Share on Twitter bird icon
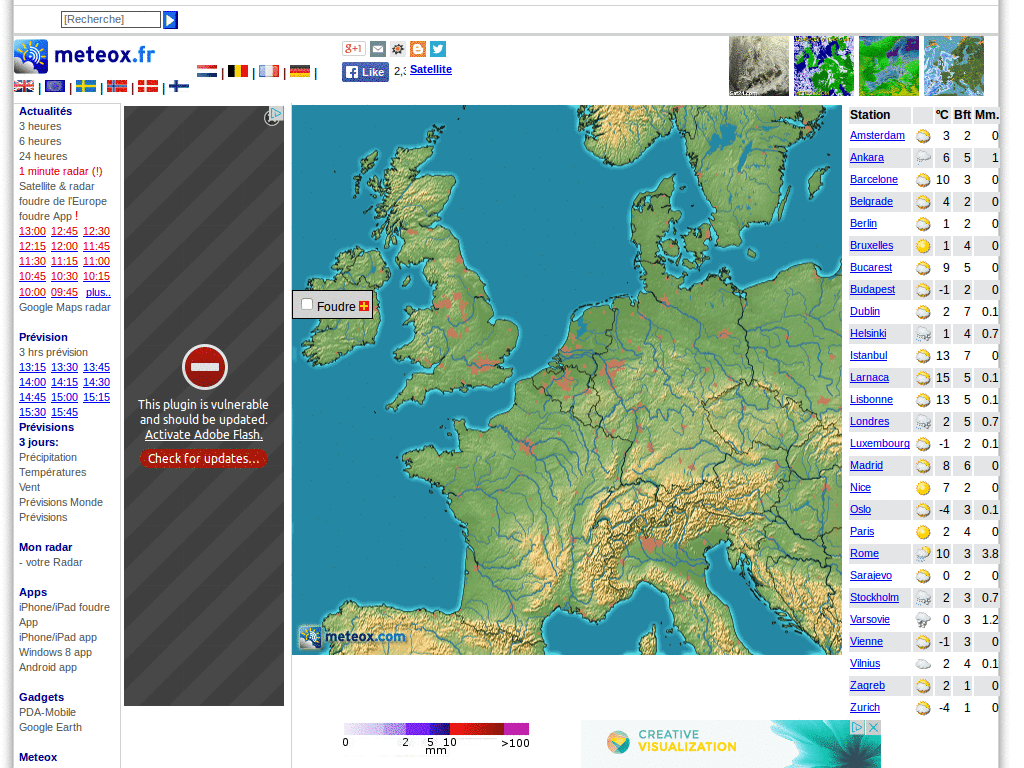Viewport: 1024px width, 768px height. (x=438, y=49)
